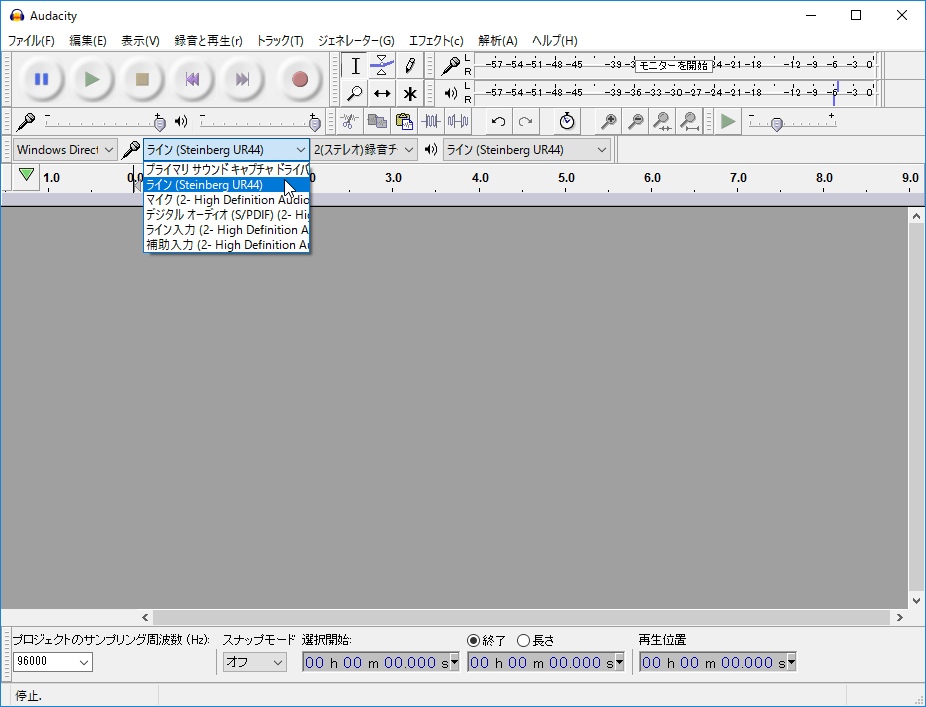Open the playback device dropdown
The width and height of the screenshot is (926, 707).
click(526, 150)
